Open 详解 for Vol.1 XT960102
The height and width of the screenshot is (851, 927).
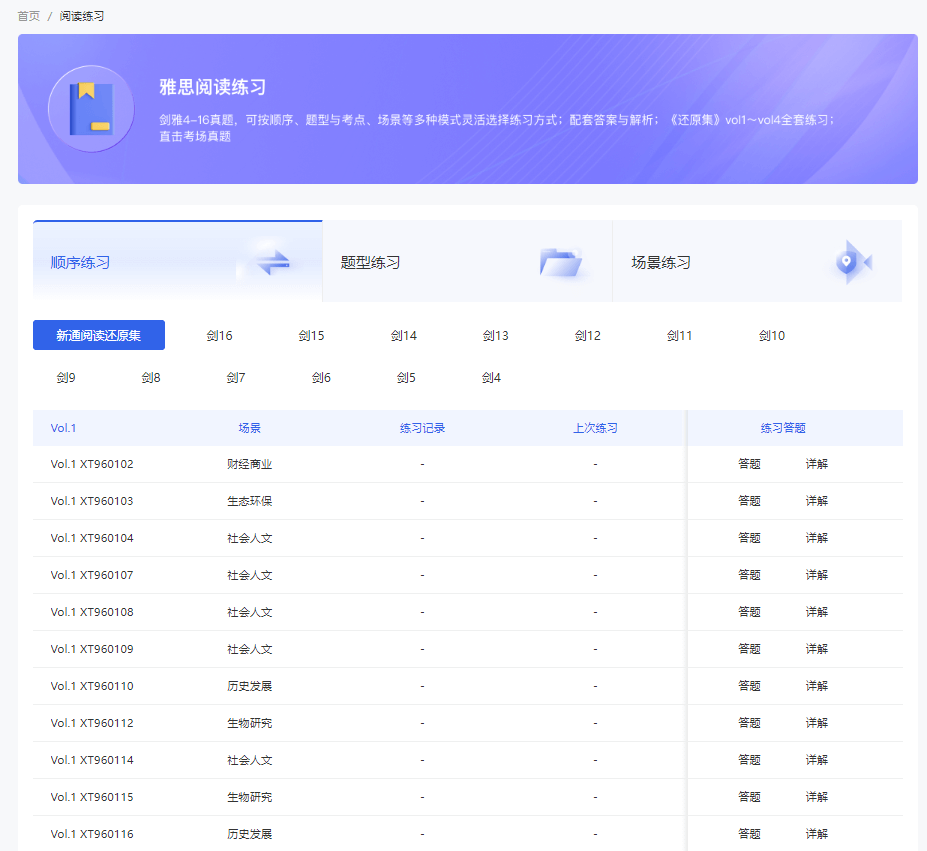click(816, 464)
